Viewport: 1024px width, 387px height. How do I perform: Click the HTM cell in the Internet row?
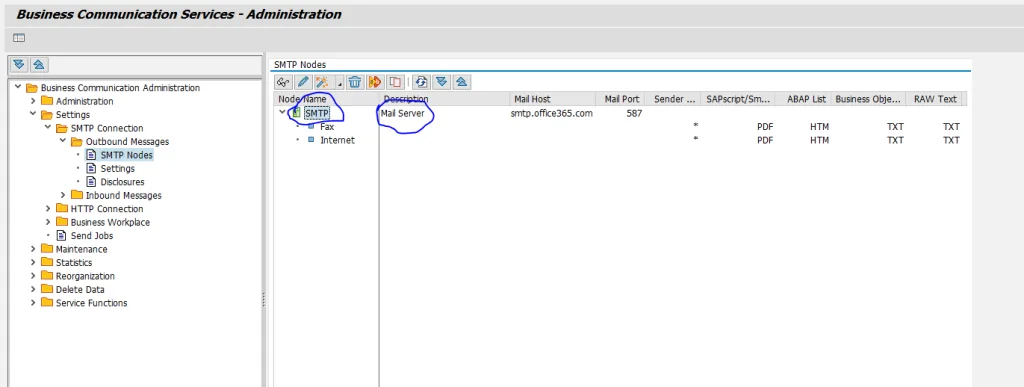[x=820, y=140]
